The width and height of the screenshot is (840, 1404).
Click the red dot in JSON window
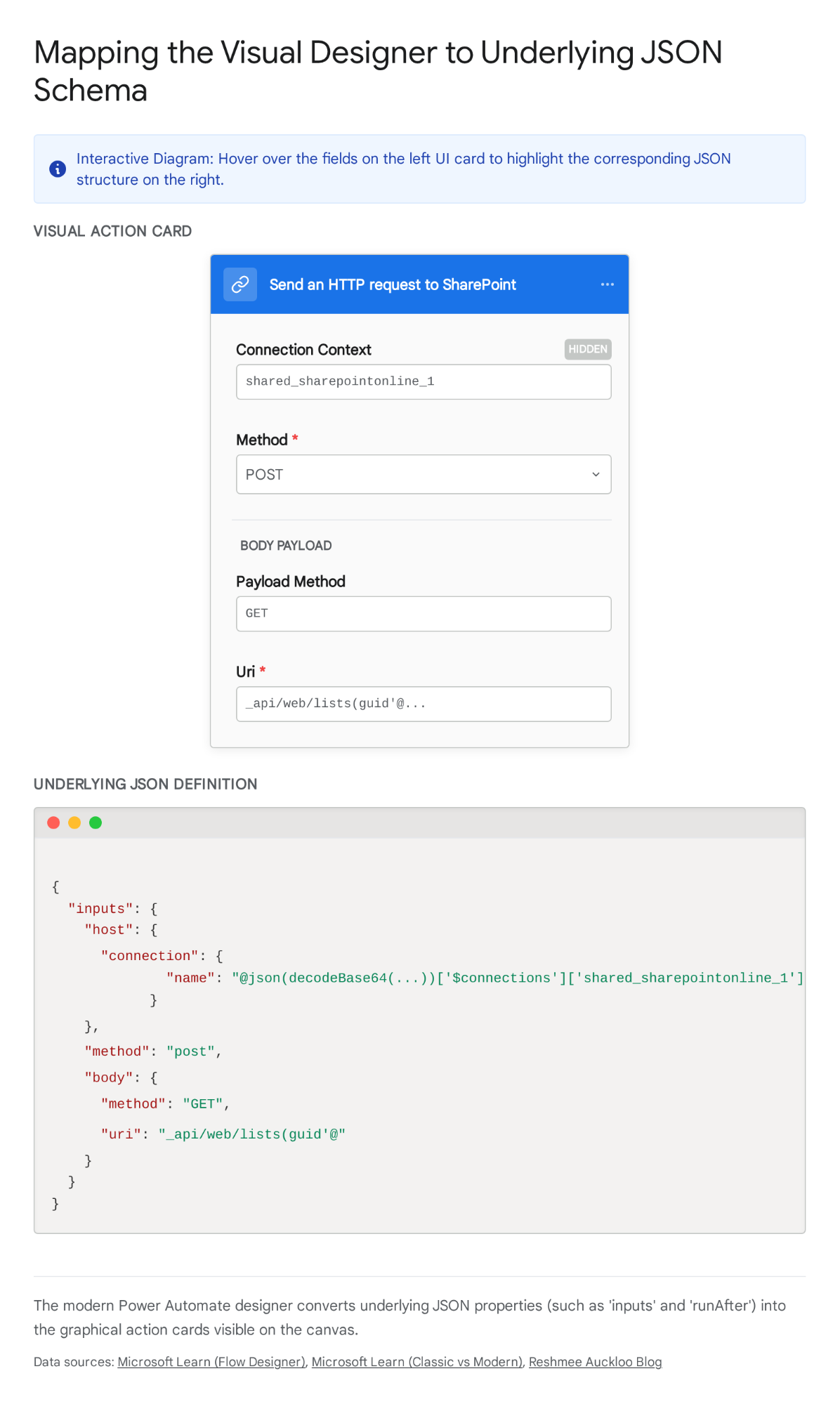point(53,822)
